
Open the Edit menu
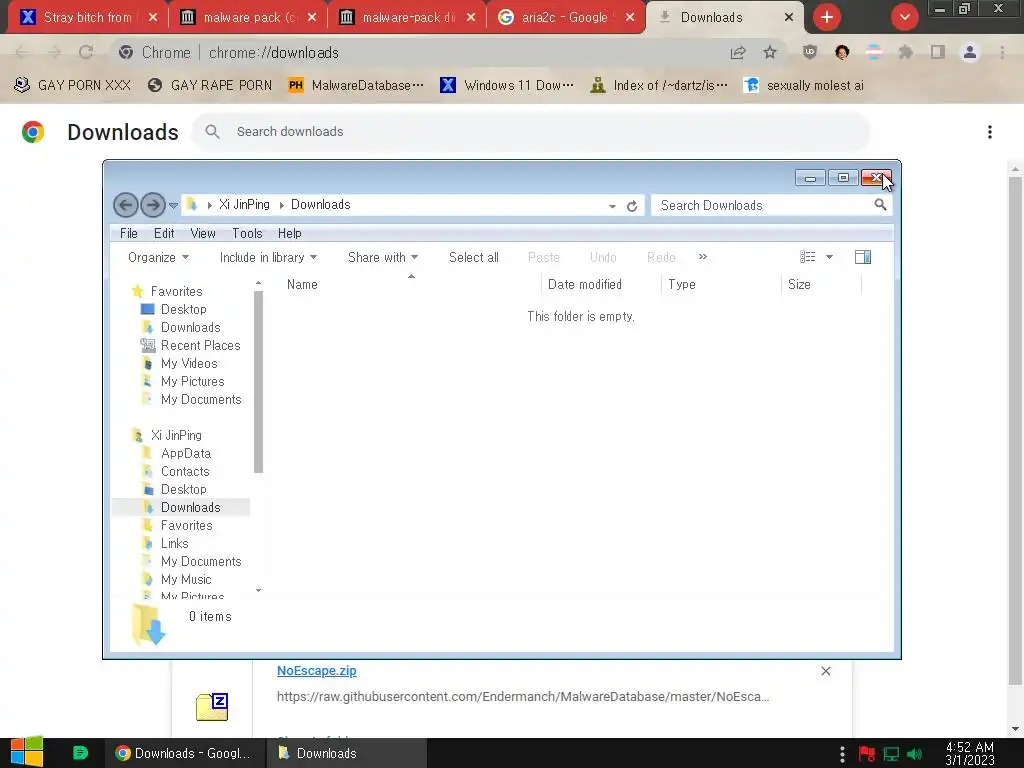164,233
